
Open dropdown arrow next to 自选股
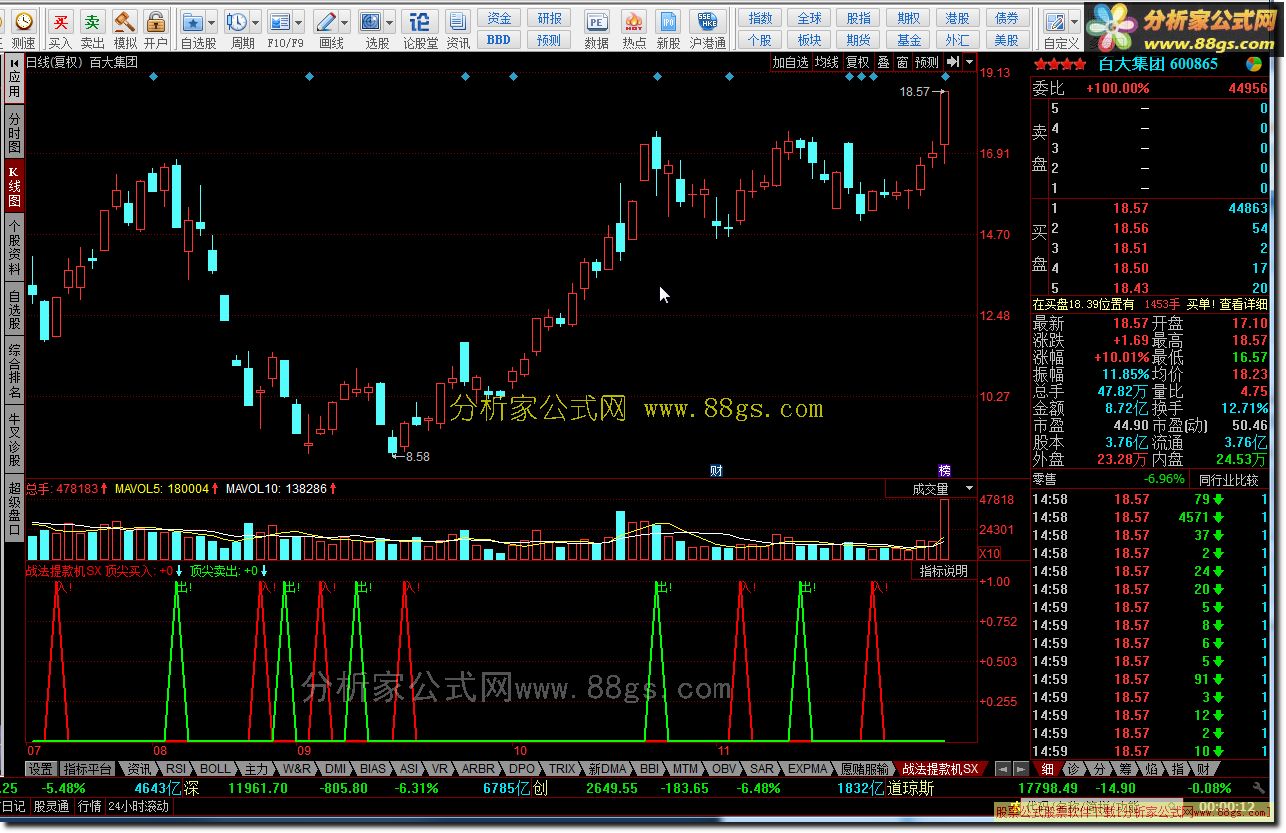click(212, 21)
